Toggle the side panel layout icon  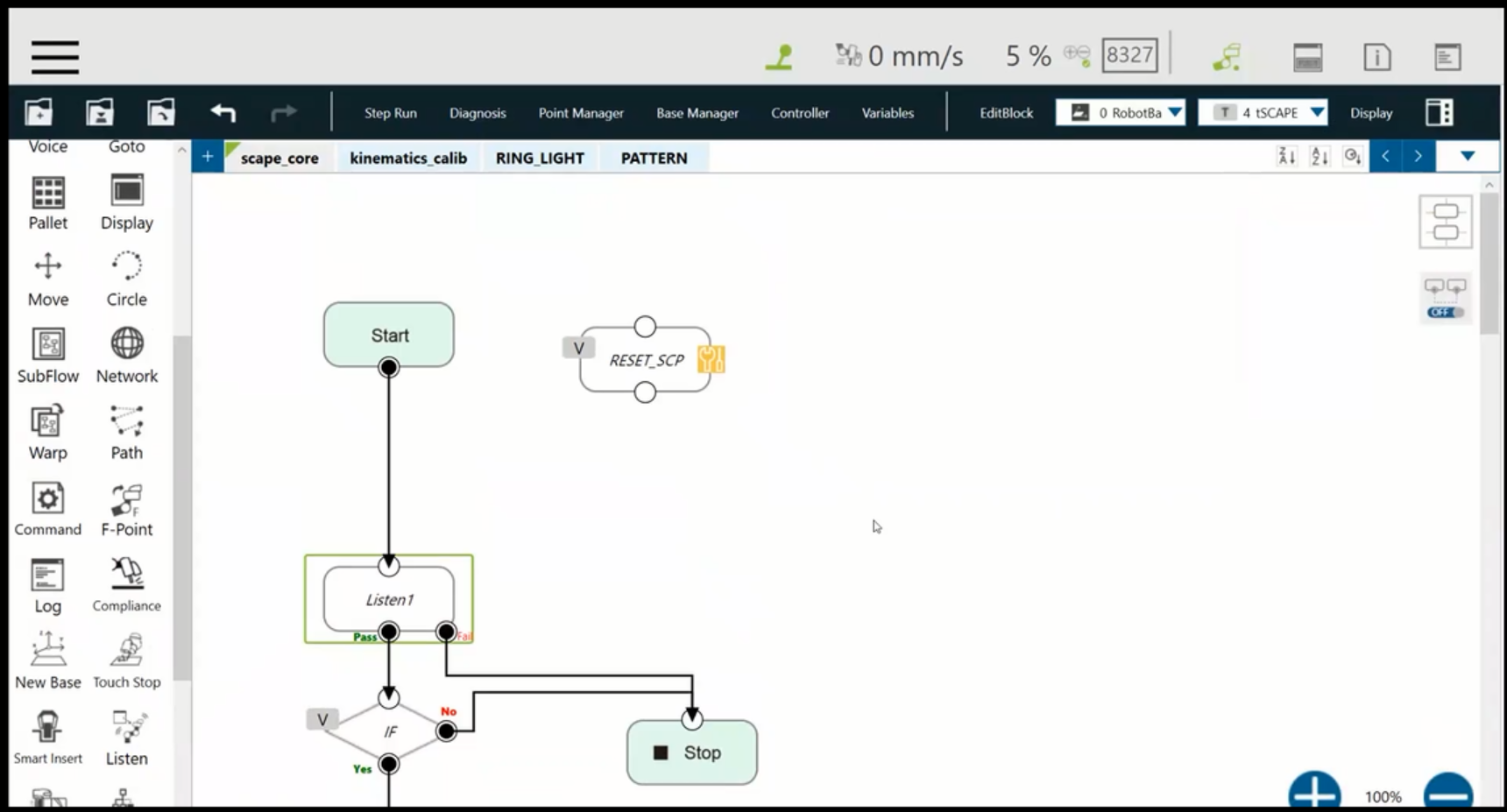click(x=1440, y=112)
